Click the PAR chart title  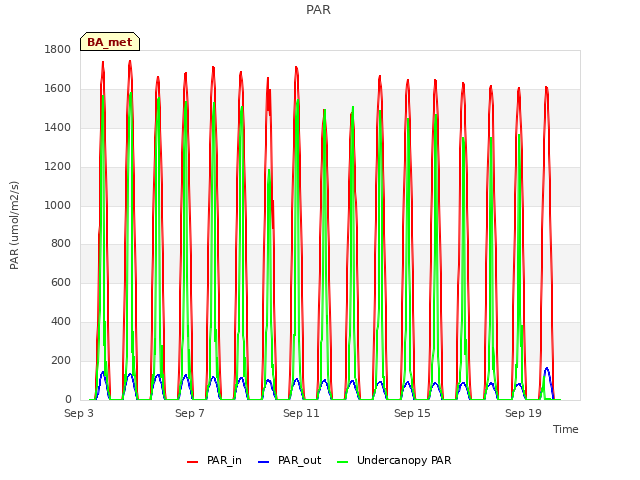318,10
